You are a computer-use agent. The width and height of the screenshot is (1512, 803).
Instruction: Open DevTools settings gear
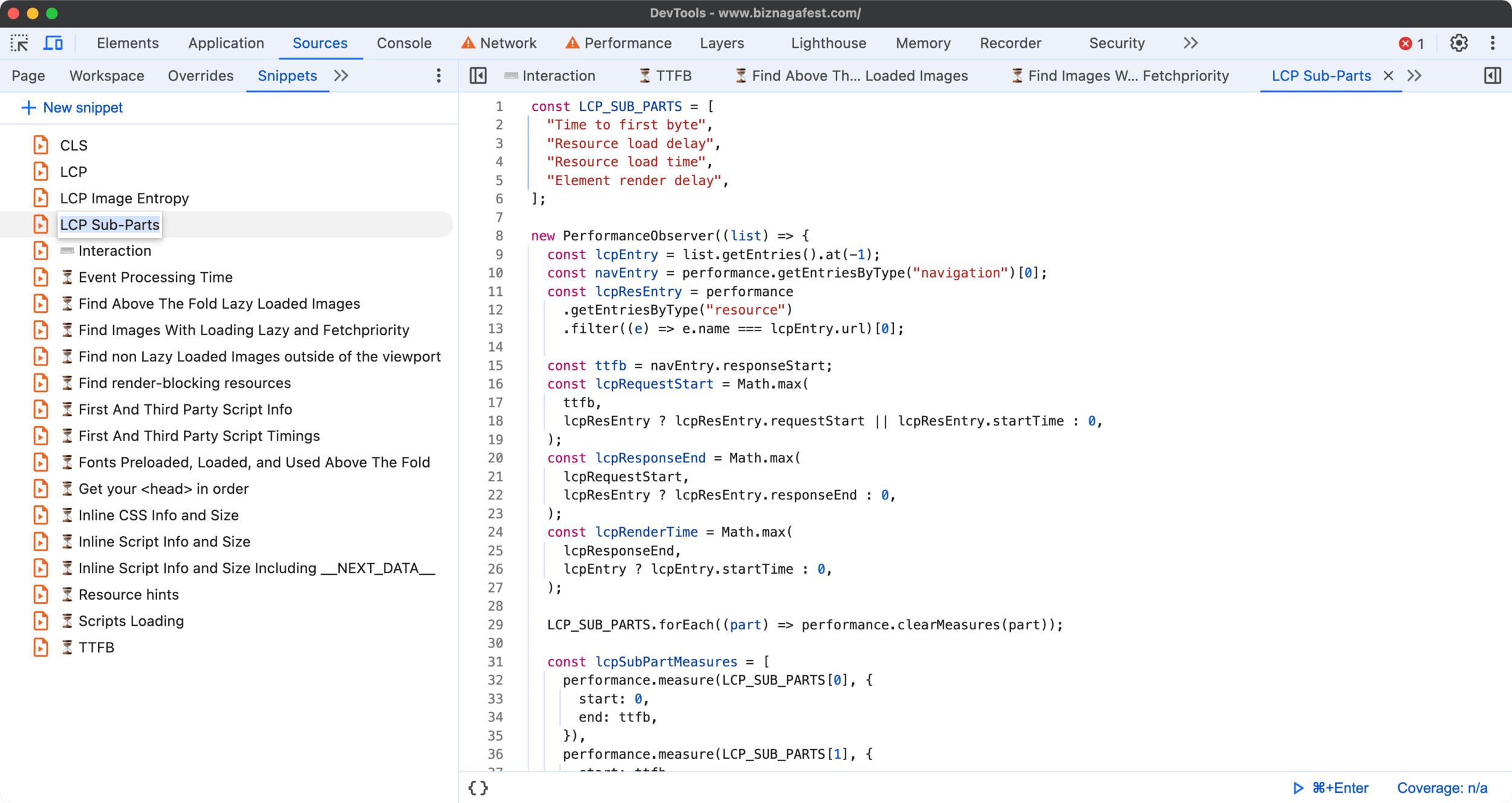click(1459, 43)
